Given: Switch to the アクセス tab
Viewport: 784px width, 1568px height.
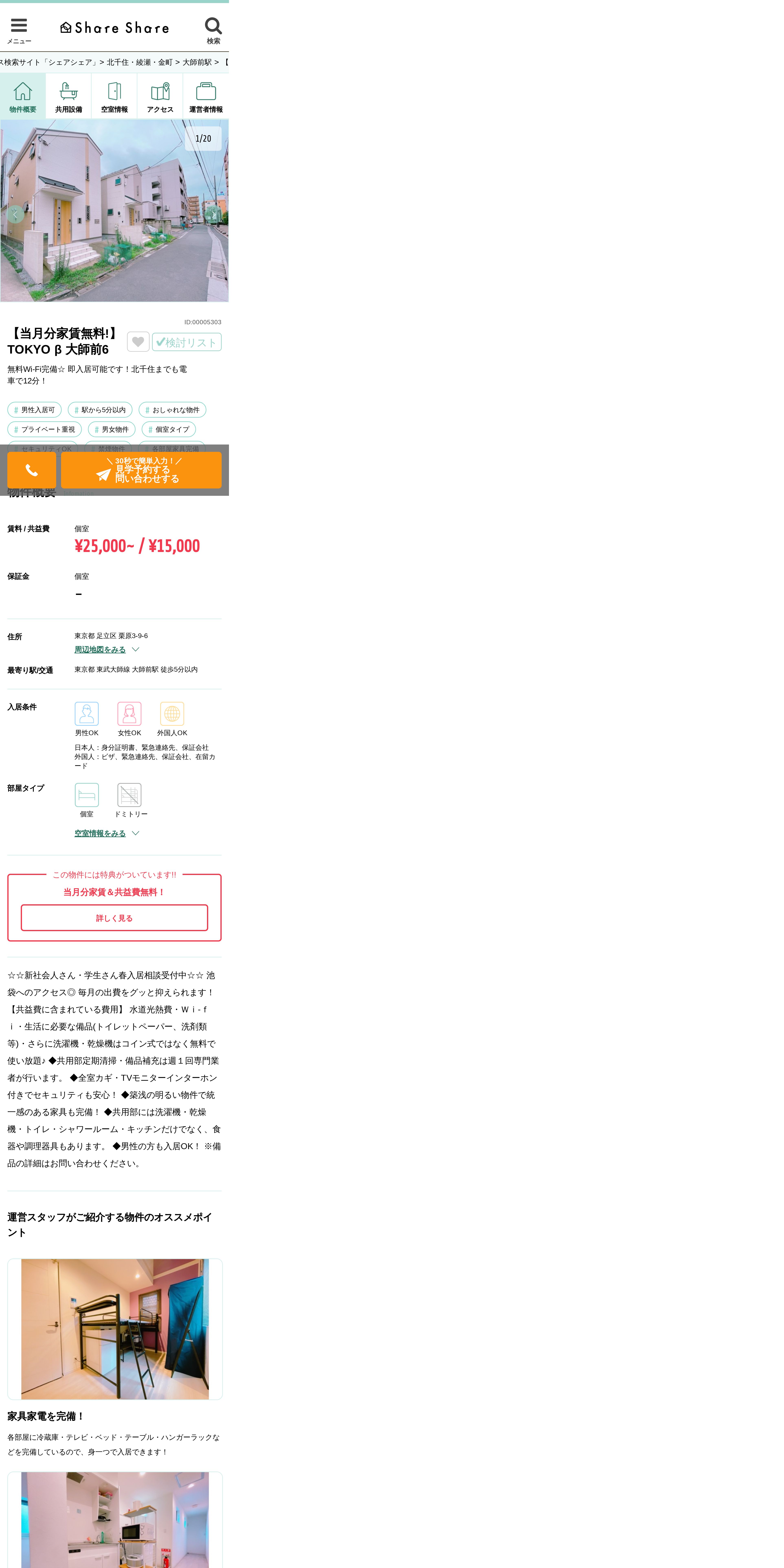Looking at the screenshot, I should [160, 96].
